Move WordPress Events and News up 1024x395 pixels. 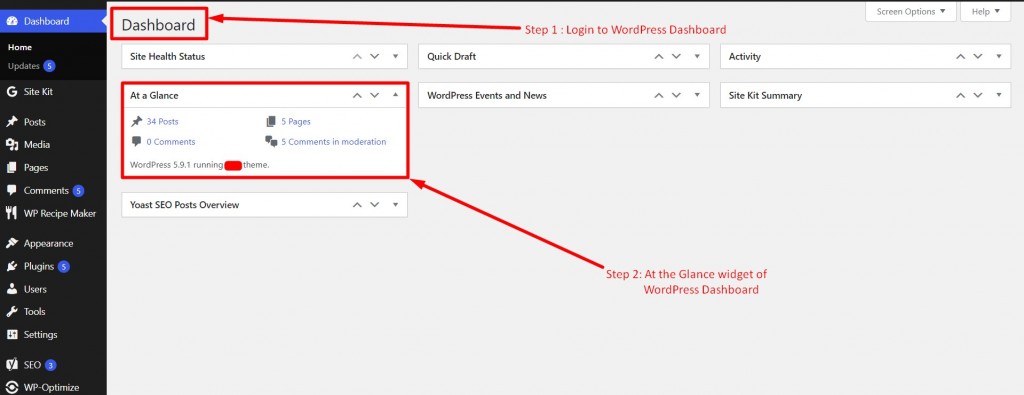point(659,95)
